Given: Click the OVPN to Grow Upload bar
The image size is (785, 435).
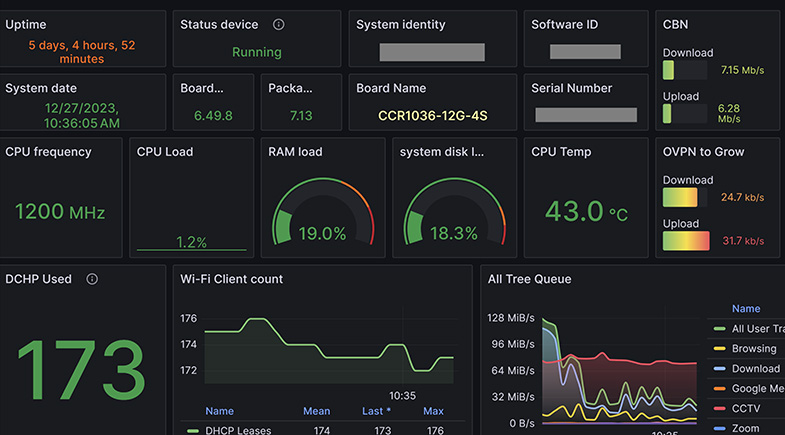Looking at the screenshot, I should point(686,241).
